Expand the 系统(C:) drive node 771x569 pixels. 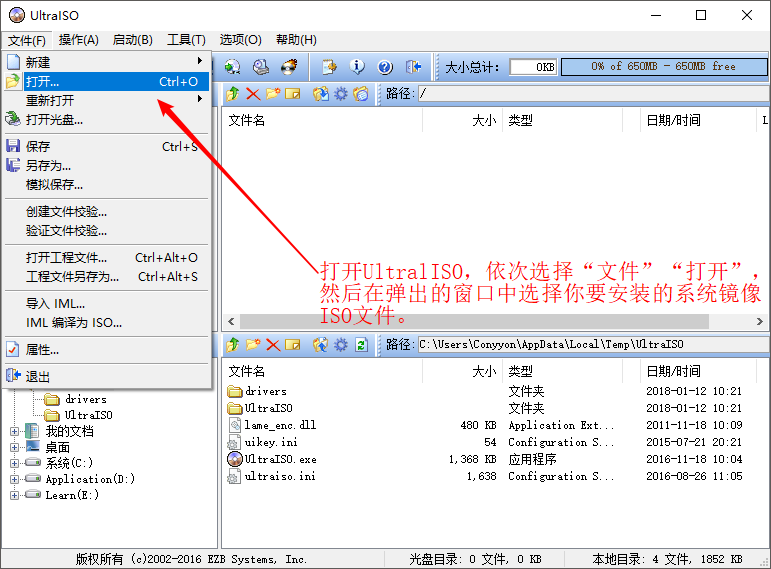14,463
